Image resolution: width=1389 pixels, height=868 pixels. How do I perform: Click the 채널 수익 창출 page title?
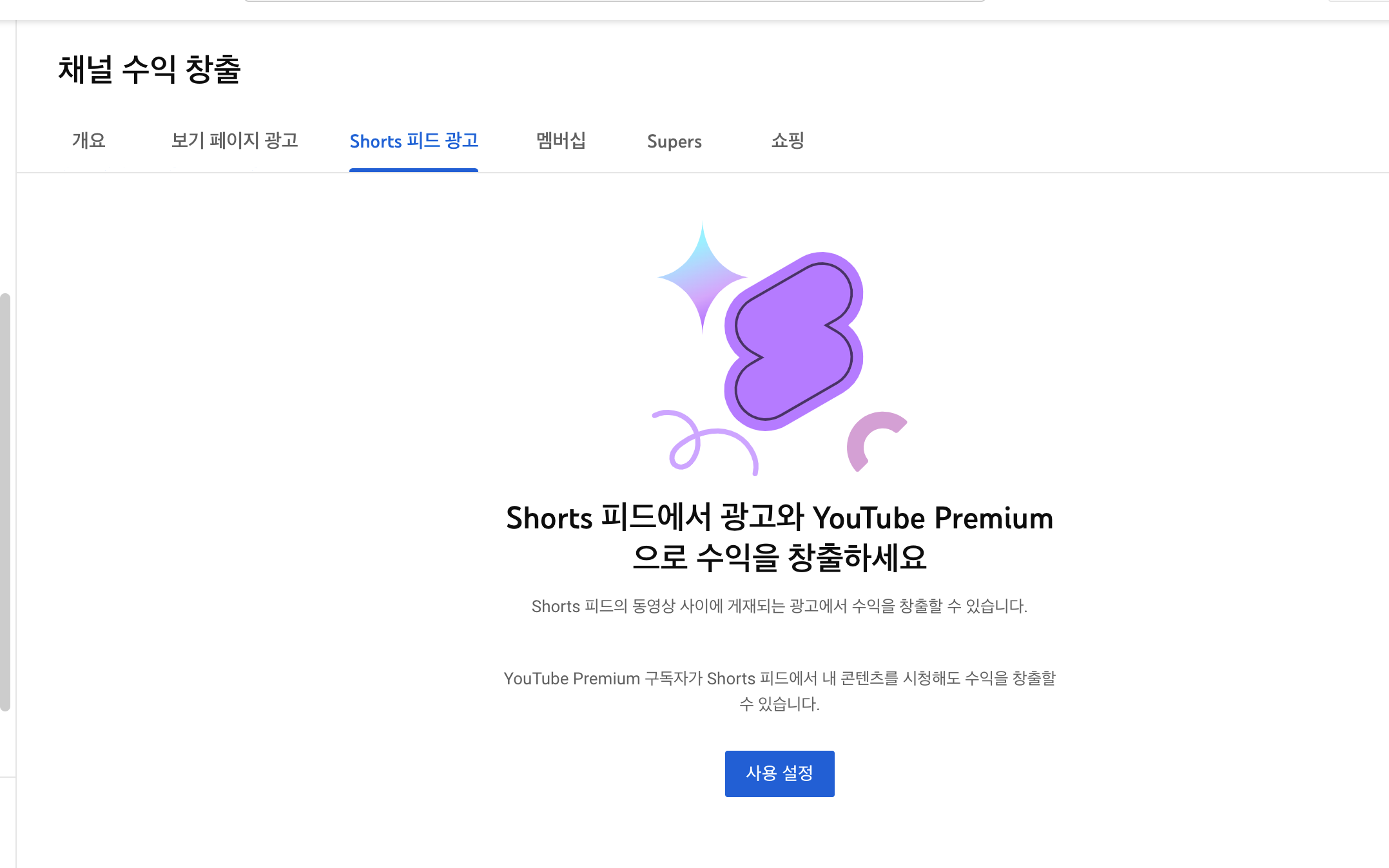point(150,69)
